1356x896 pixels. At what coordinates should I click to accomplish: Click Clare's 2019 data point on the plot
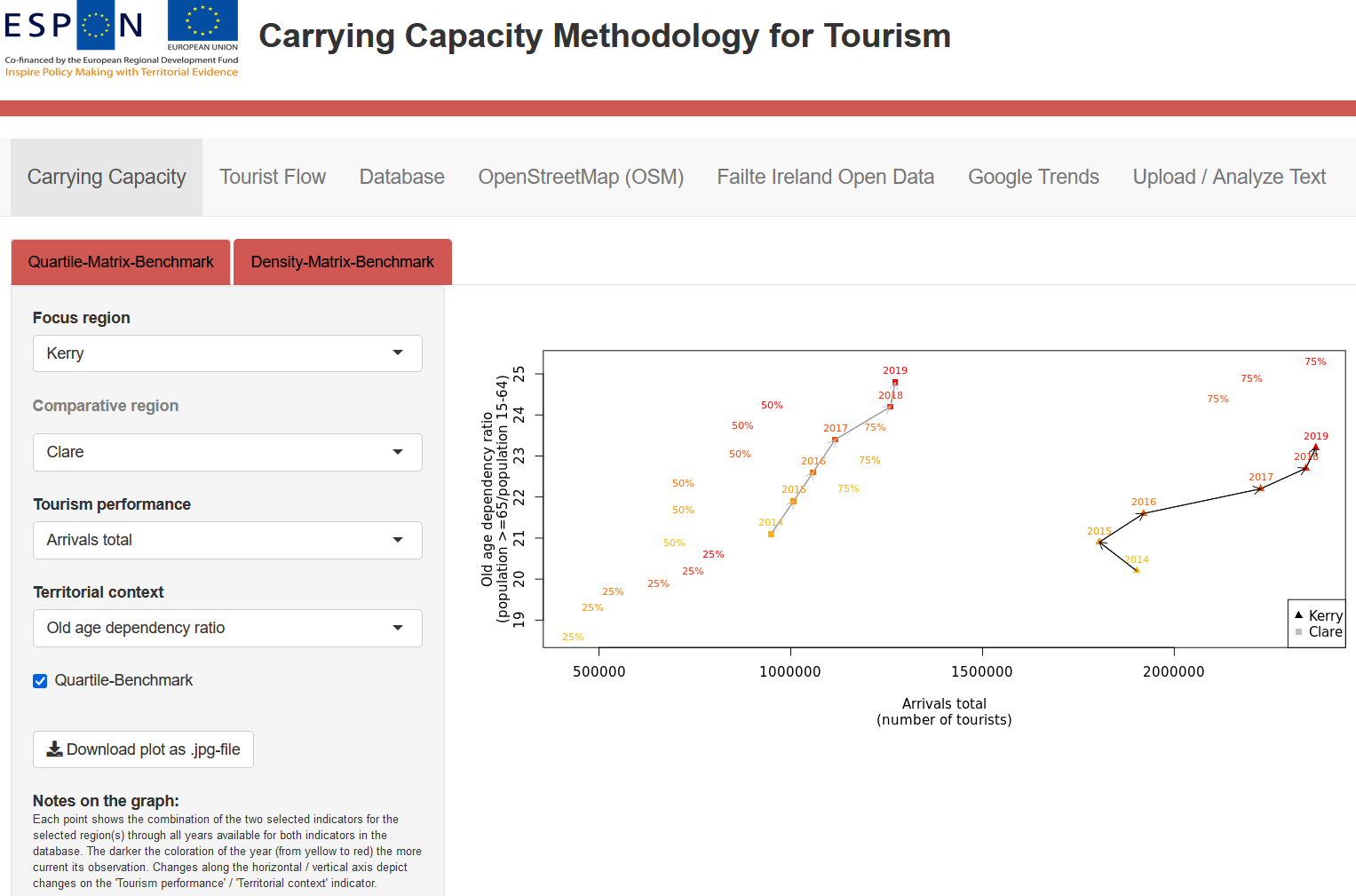tap(895, 383)
